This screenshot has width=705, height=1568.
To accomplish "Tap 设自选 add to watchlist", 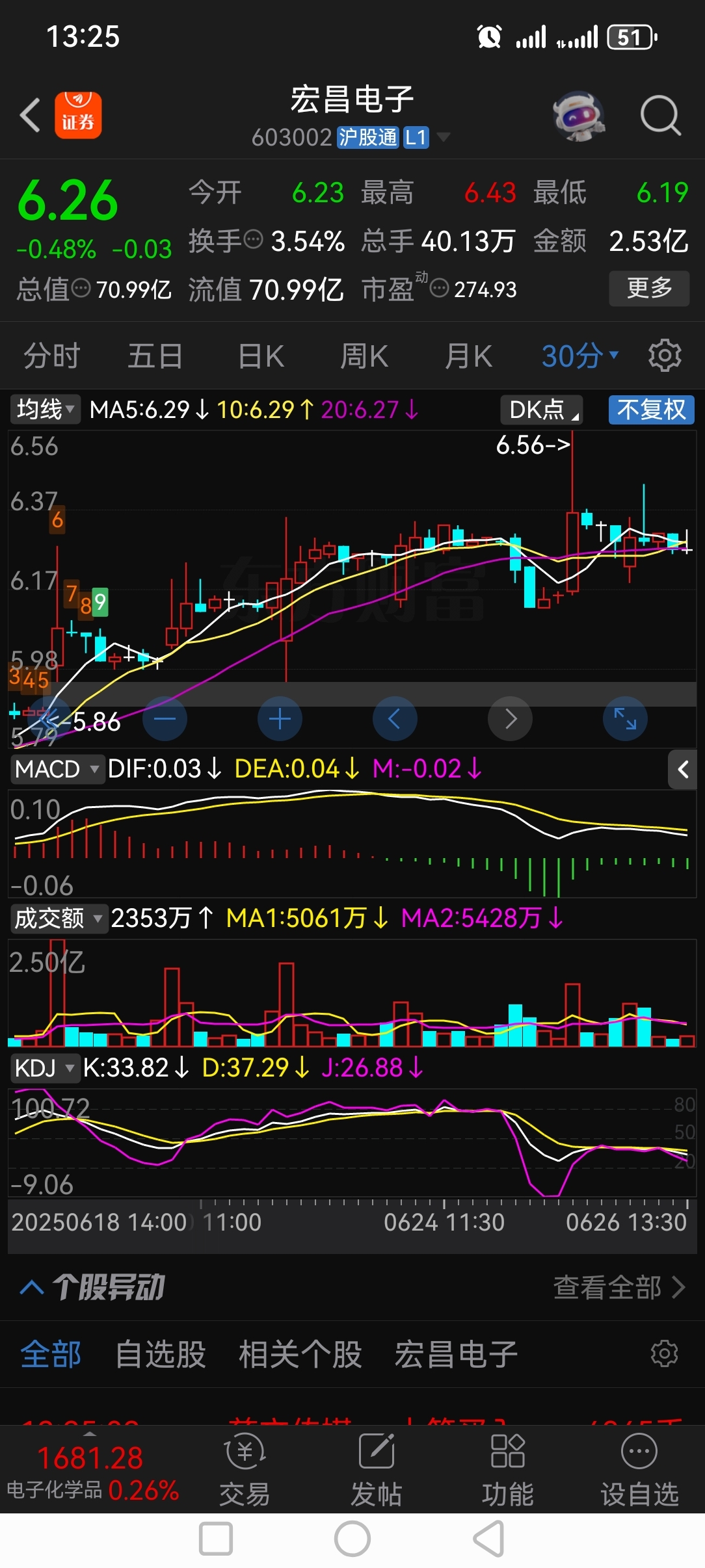I will [639, 1470].
